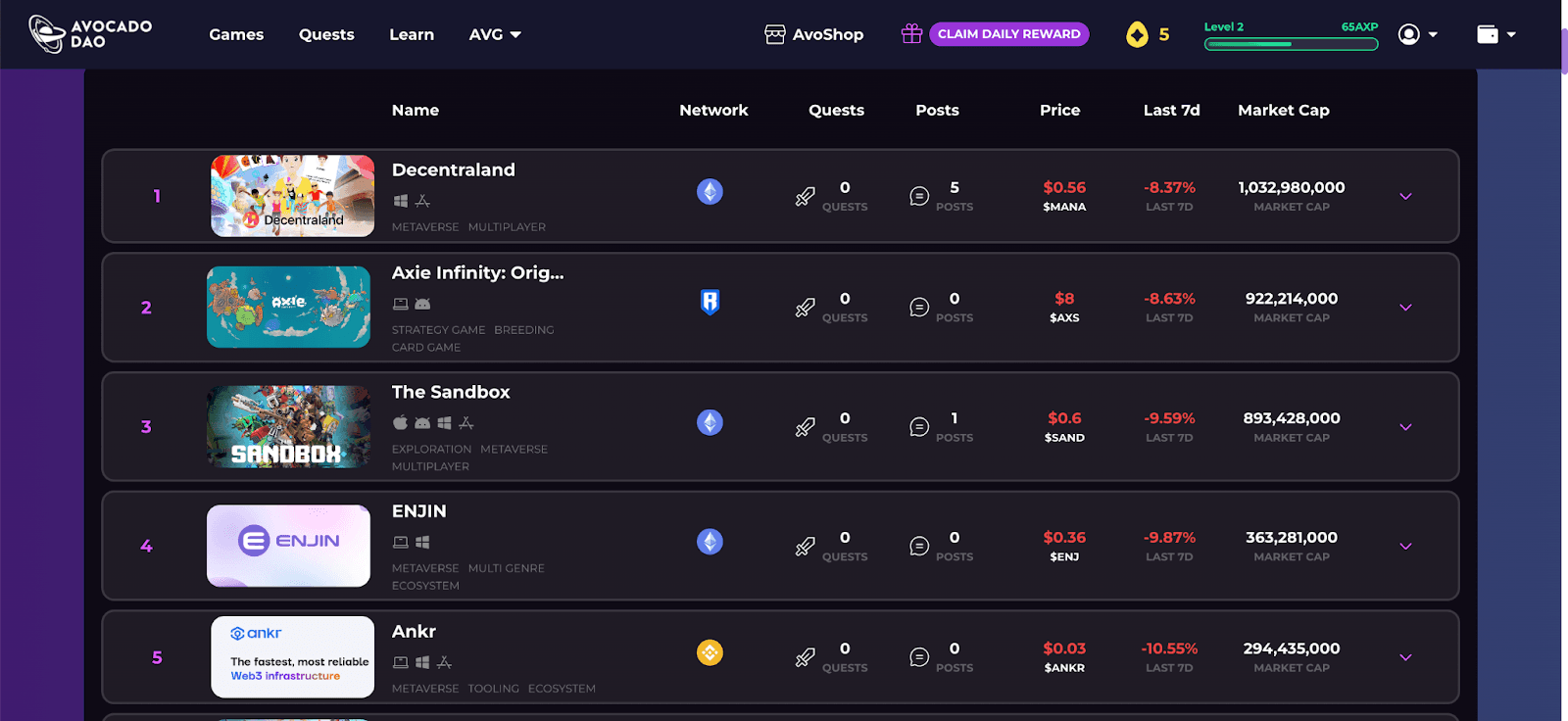Click the posts chat bubble icon for Decentraland
The height and width of the screenshot is (721, 1568).
tap(918, 196)
